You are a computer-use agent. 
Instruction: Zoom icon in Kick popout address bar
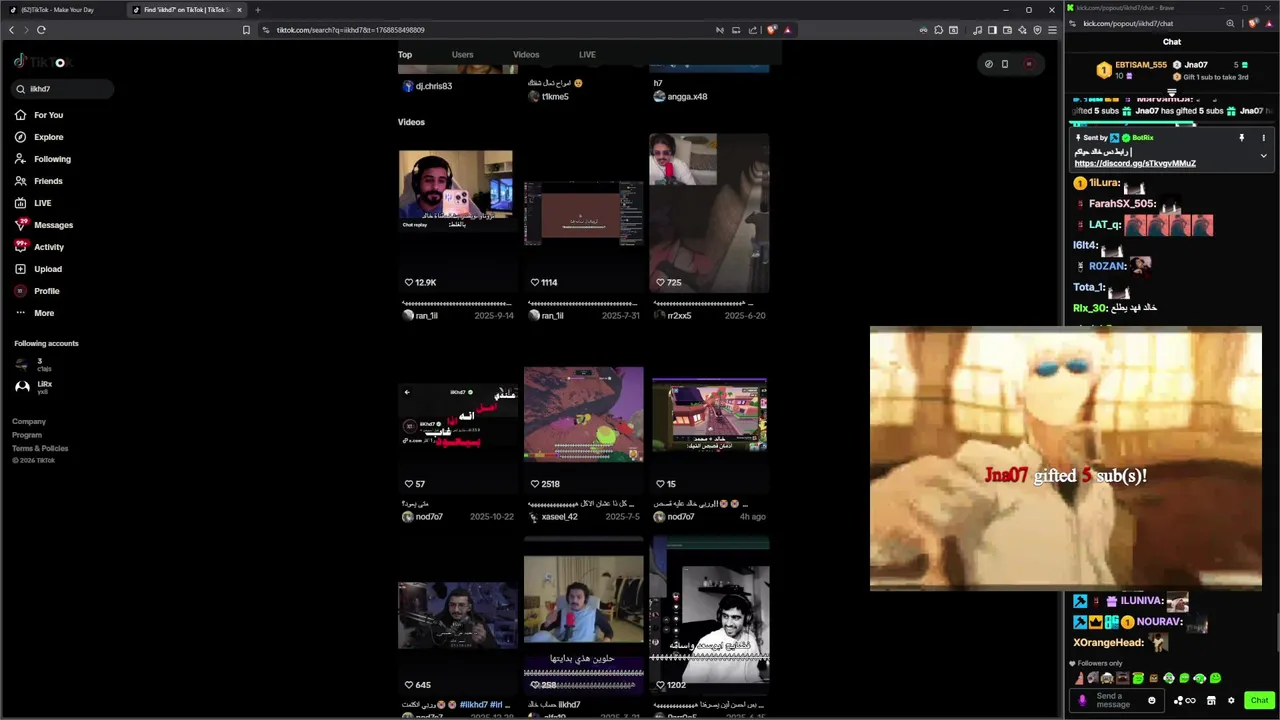[1230, 23]
